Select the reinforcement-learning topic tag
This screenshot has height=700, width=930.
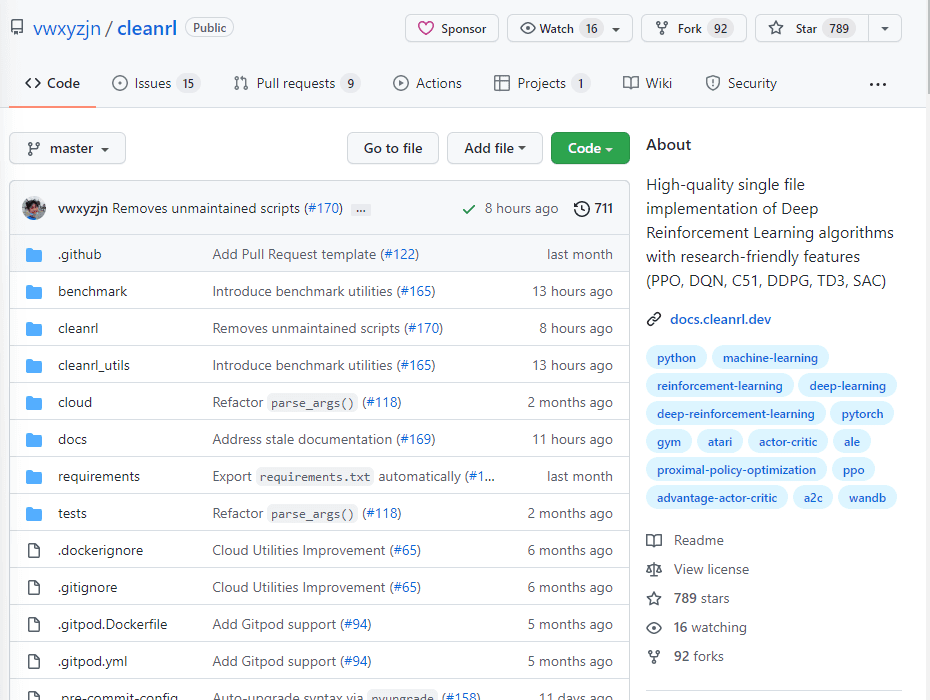720,386
